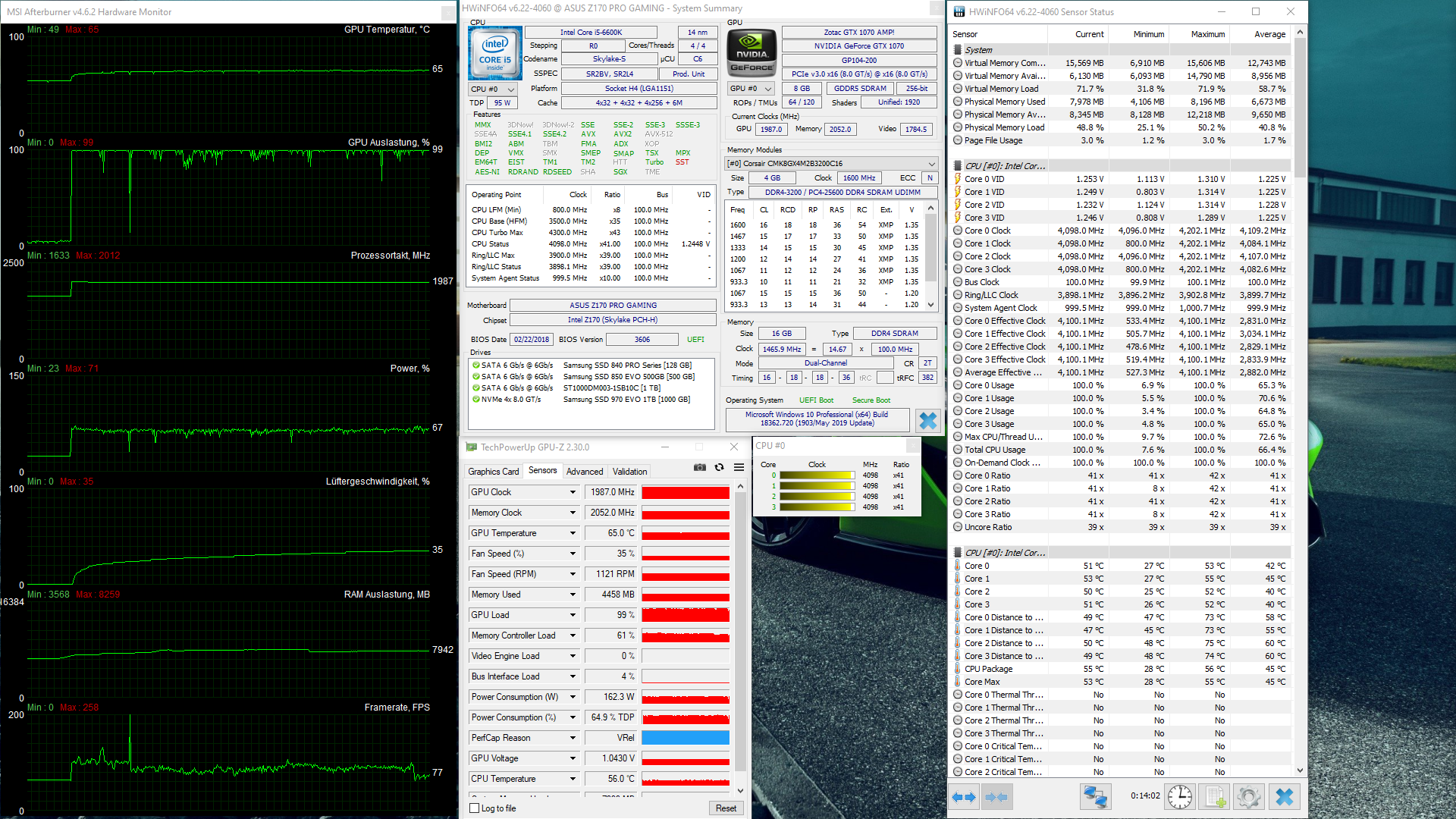Click Core 0 VID lightning icon
Viewport: 1456px width, 819px height.
click(x=958, y=179)
